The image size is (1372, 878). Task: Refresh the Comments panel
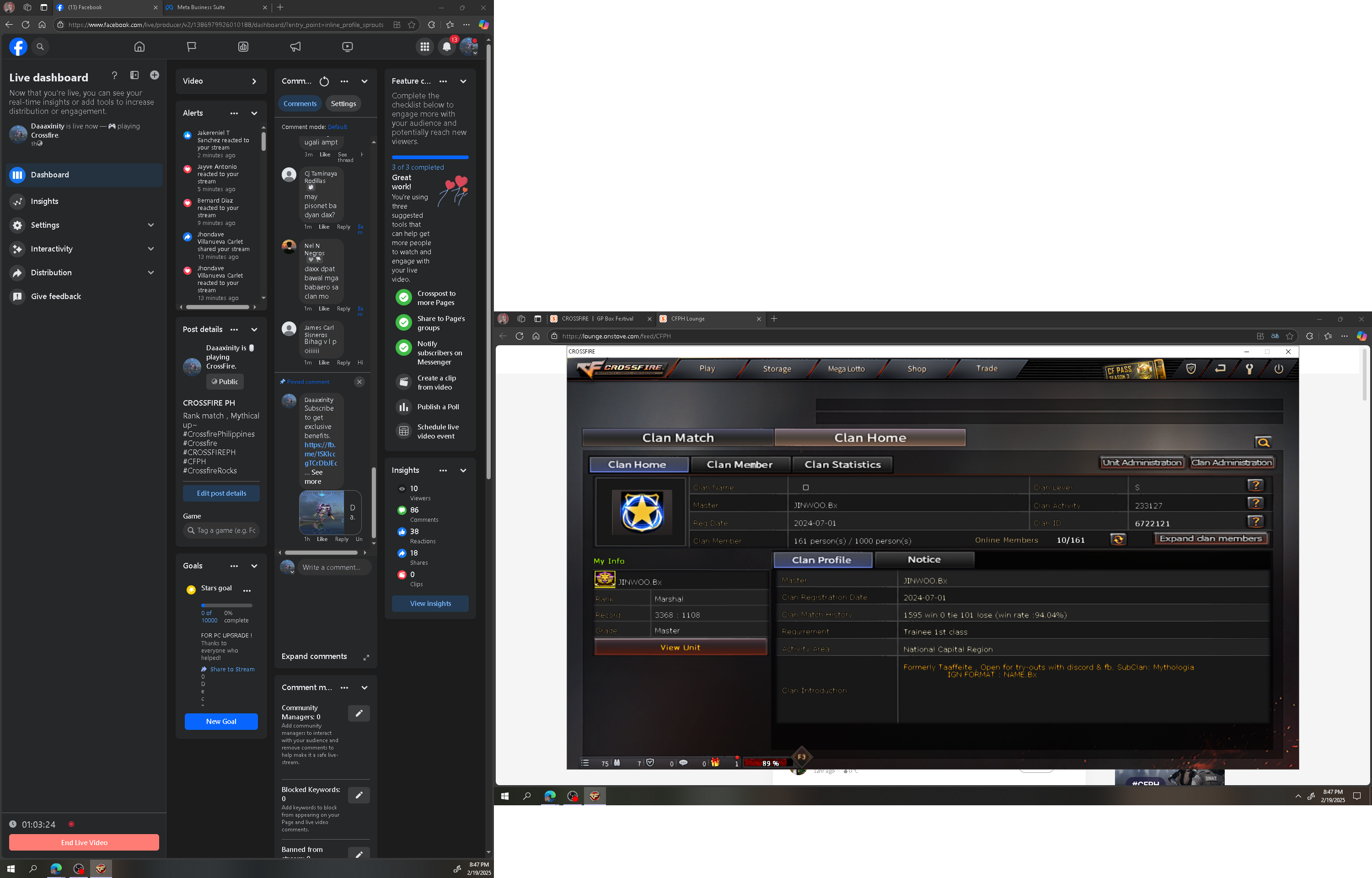tap(324, 81)
